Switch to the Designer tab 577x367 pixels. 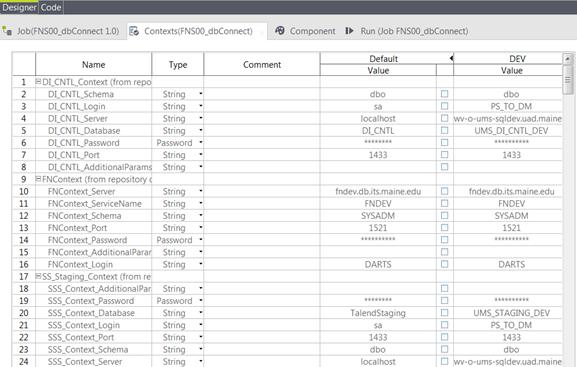click(19, 7)
